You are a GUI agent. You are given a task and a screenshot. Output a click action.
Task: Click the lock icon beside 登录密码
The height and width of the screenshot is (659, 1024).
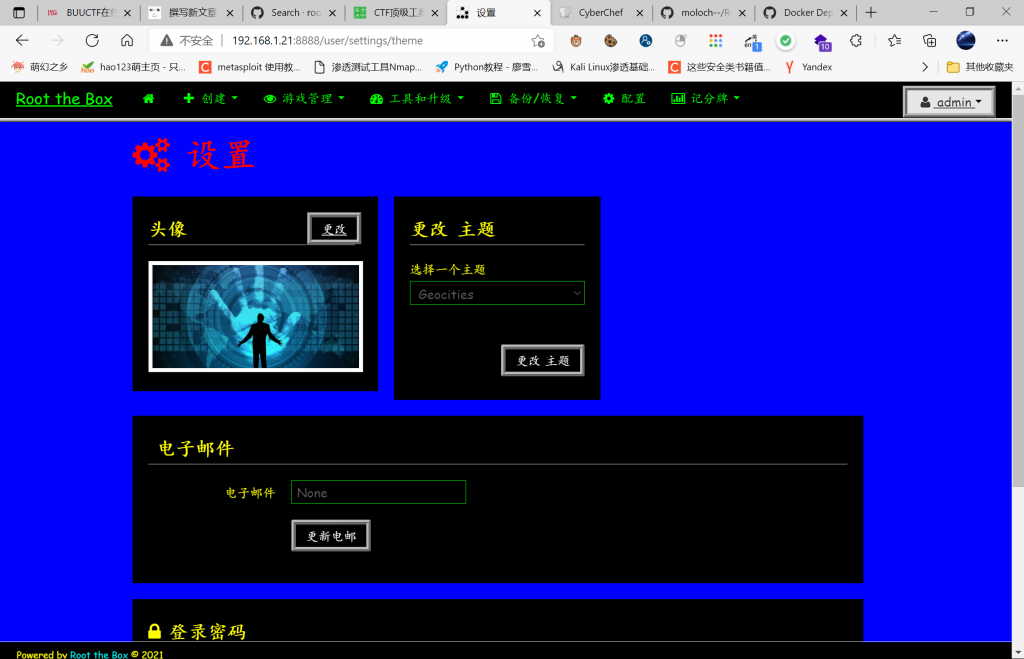(155, 631)
